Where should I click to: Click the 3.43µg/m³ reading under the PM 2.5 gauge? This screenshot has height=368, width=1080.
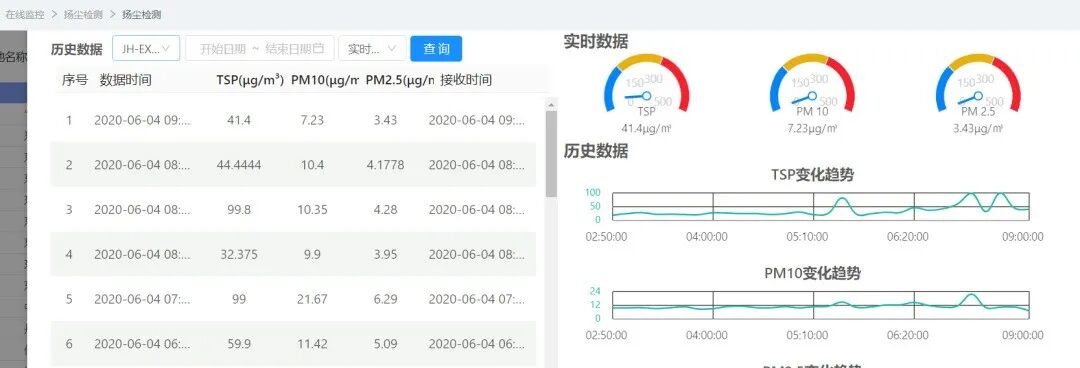[978, 128]
